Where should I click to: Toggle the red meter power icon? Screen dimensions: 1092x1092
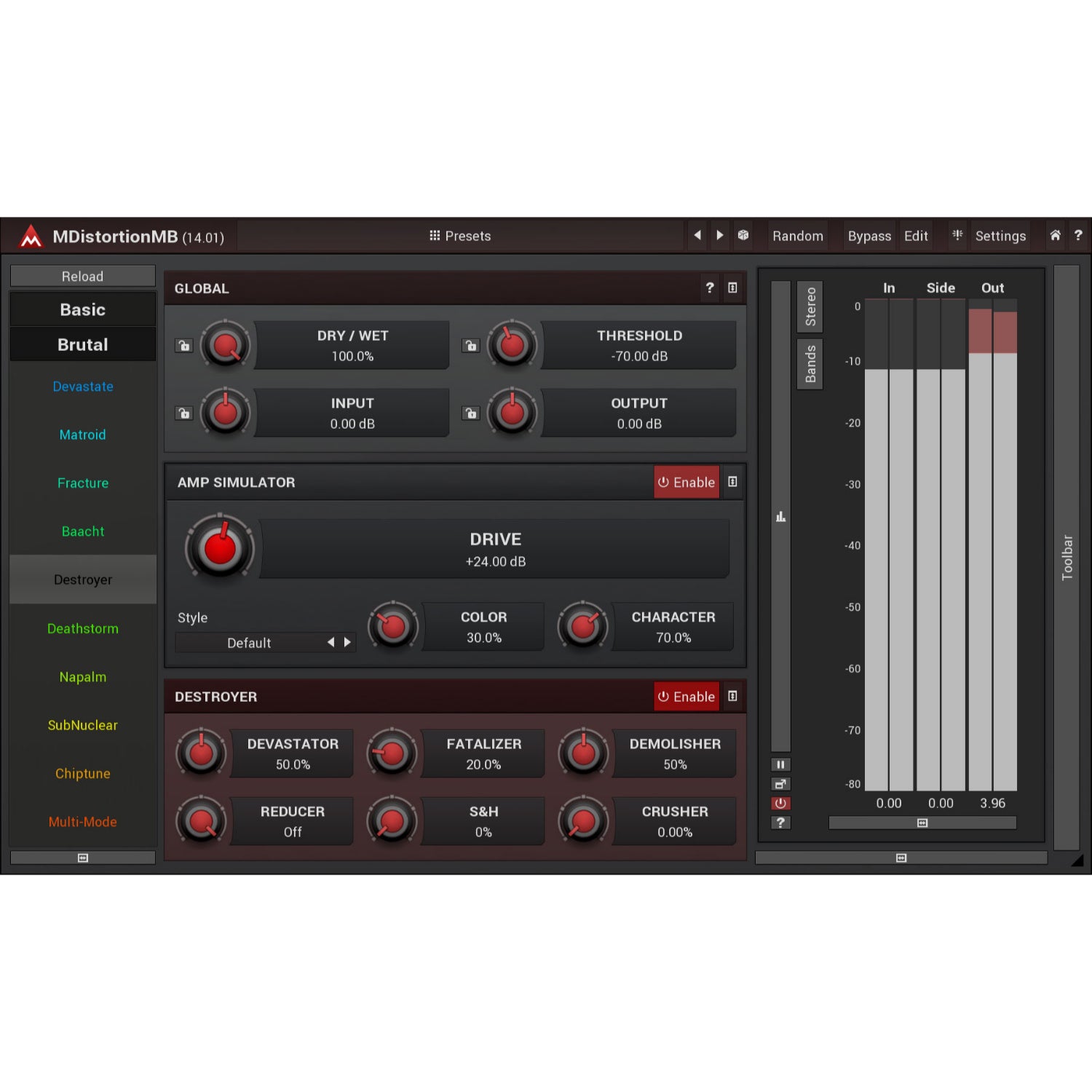(x=780, y=804)
